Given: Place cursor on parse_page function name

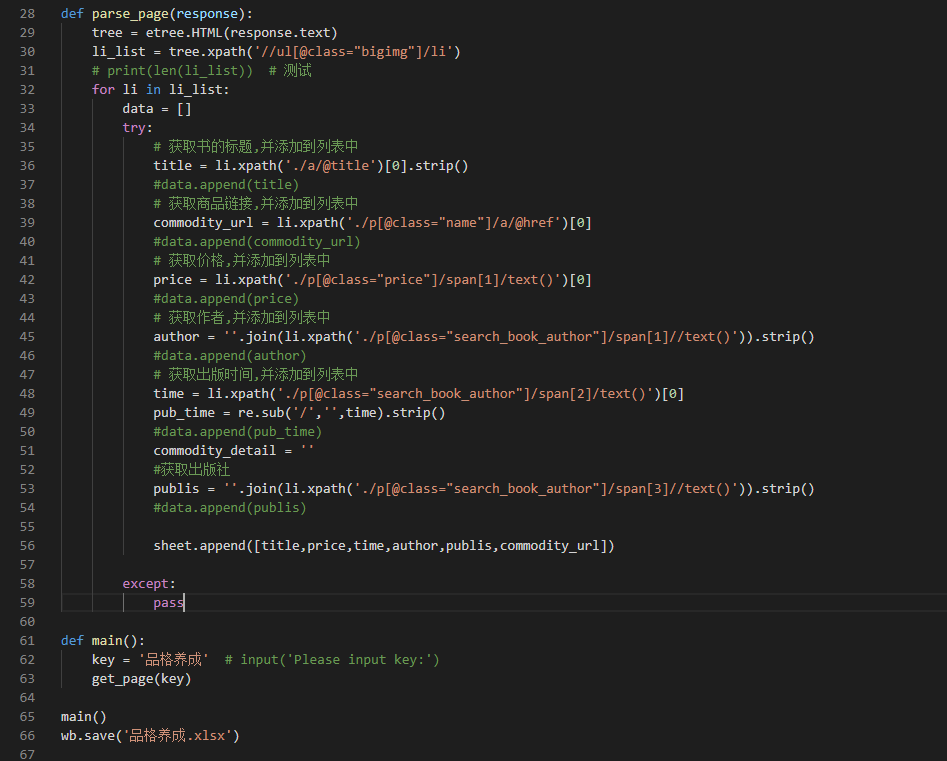Looking at the screenshot, I should (130, 14).
